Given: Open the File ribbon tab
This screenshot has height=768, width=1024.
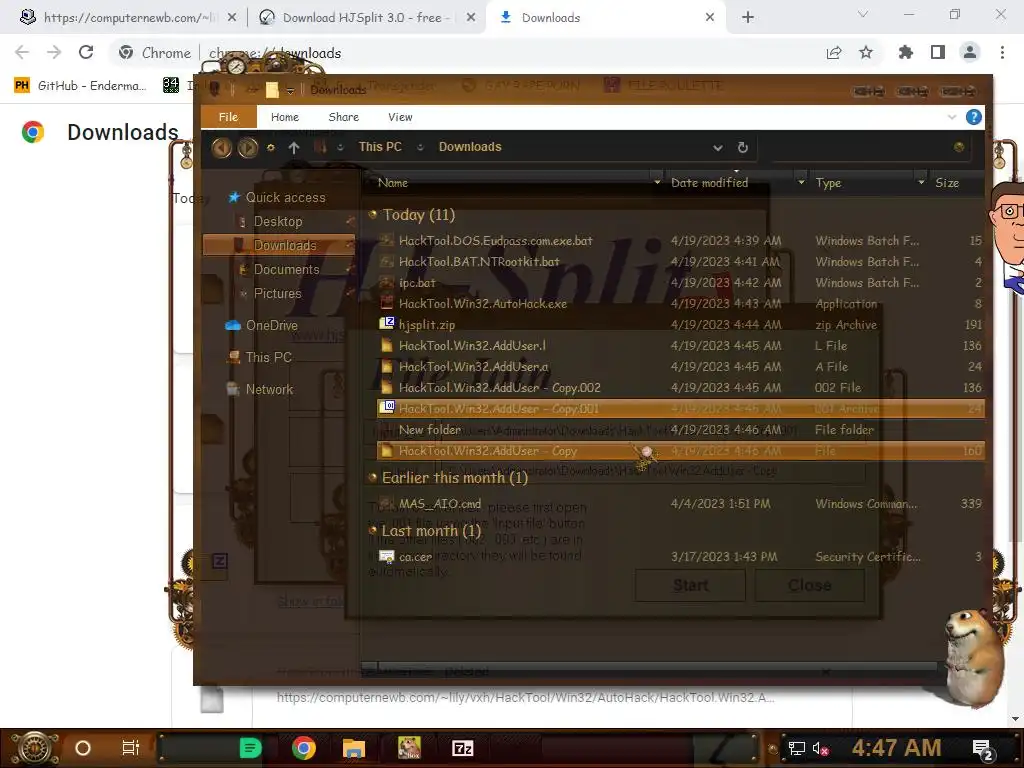Looking at the screenshot, I should coord(229,117).
